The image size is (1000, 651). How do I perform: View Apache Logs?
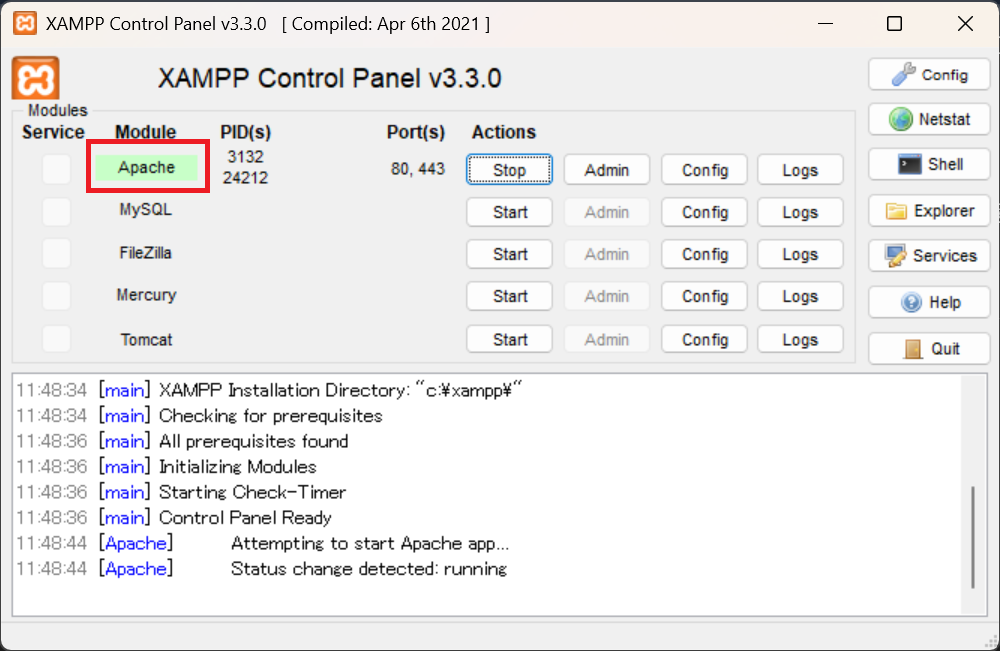800,169
